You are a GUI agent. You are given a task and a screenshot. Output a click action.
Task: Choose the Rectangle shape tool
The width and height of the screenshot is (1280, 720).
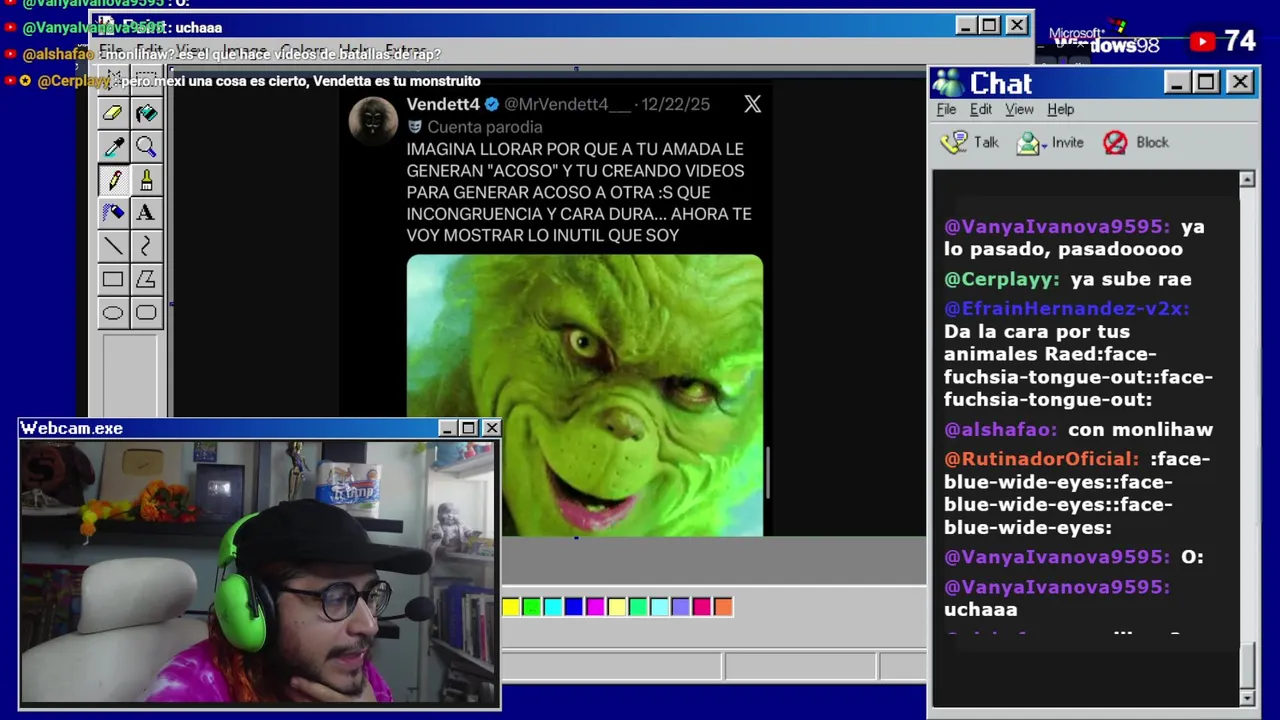point(112,280)
